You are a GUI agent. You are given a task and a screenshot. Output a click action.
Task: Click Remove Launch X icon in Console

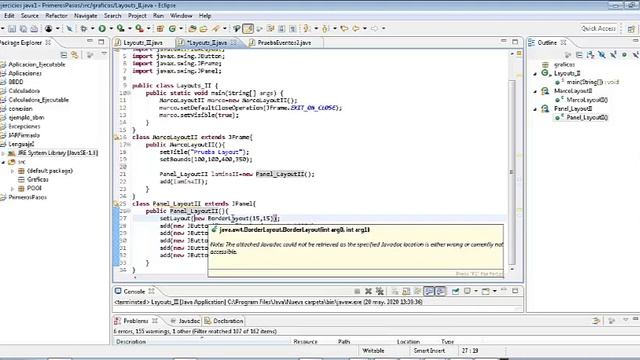368,291
